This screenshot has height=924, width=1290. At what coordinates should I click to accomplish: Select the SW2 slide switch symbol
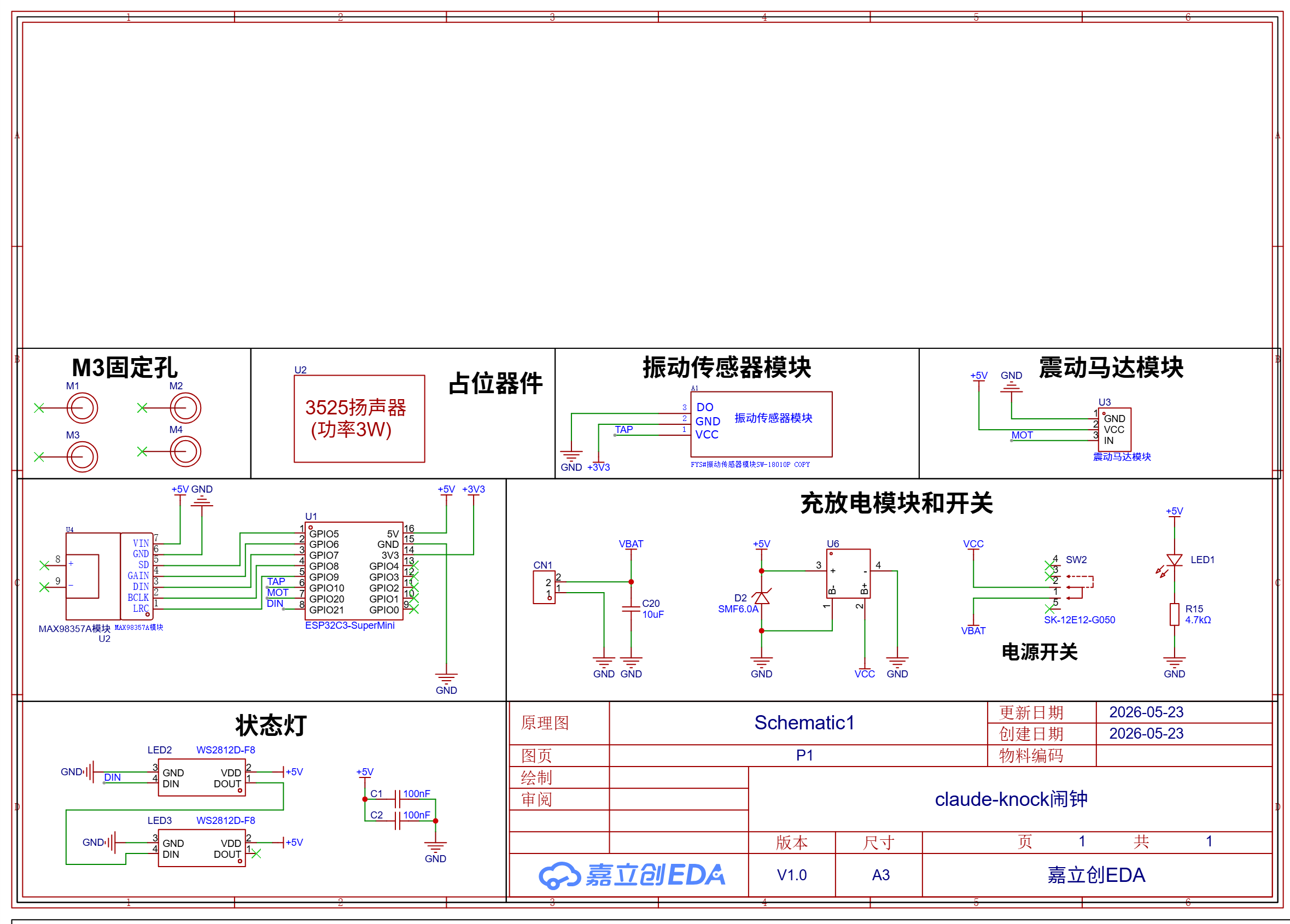pyautogui.click(x=1072, y=587)
